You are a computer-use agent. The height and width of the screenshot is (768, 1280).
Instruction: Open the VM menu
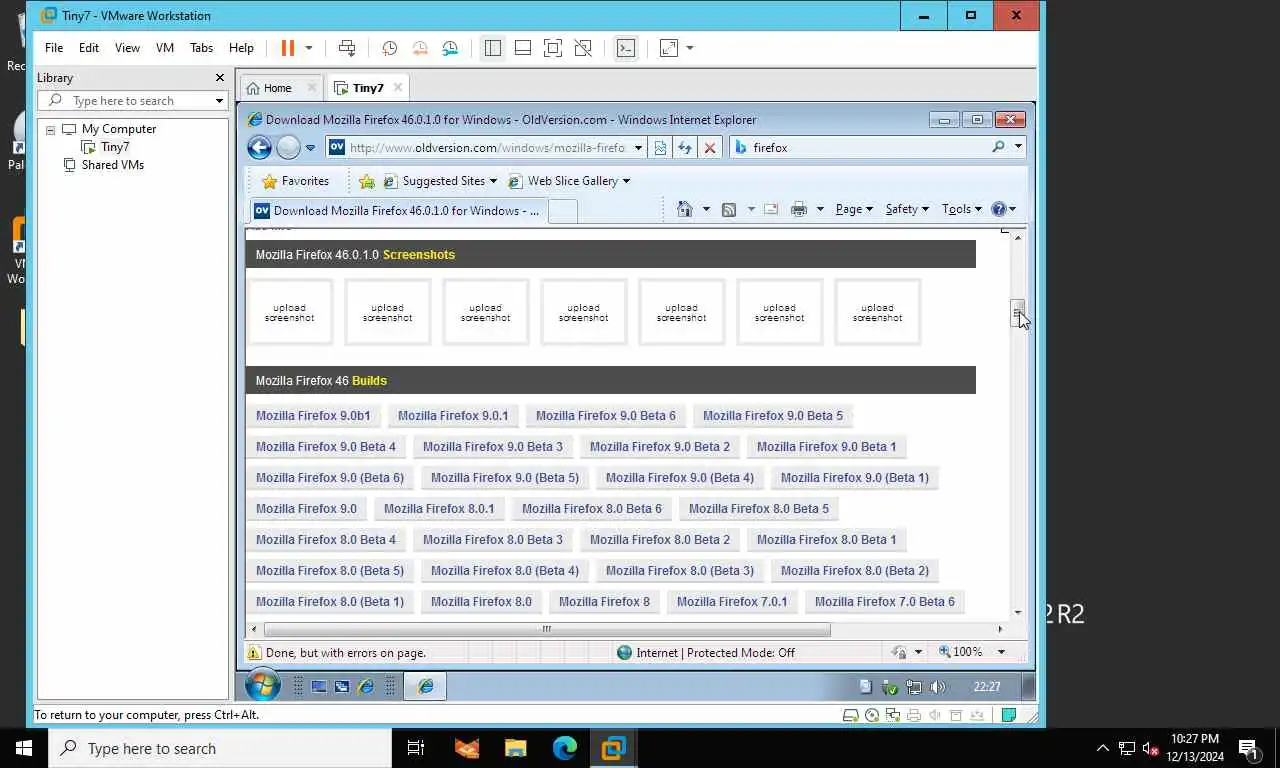coord(165,48)
